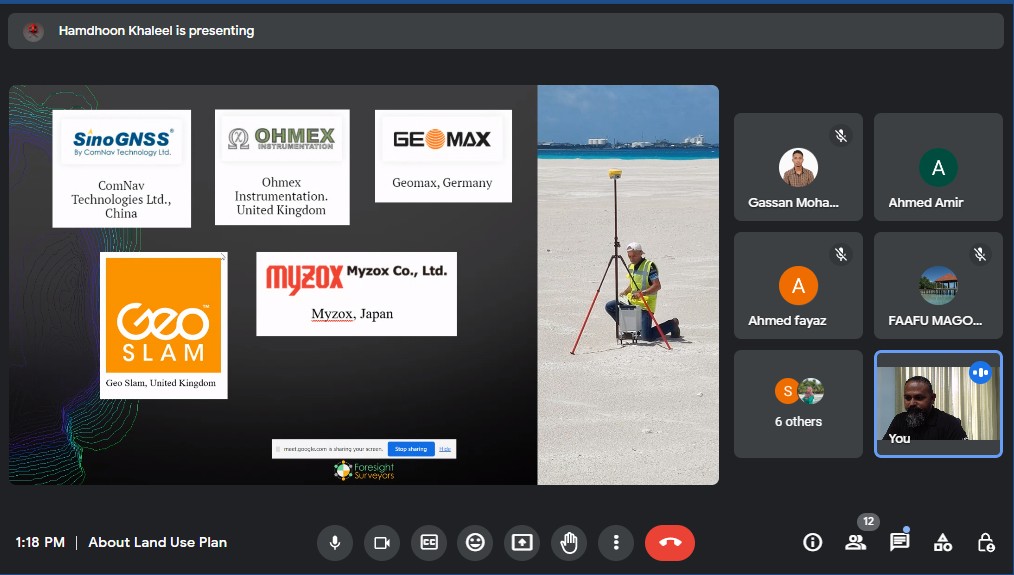
Task: Click the time 1:18 PM
Action: coord(40,543)
